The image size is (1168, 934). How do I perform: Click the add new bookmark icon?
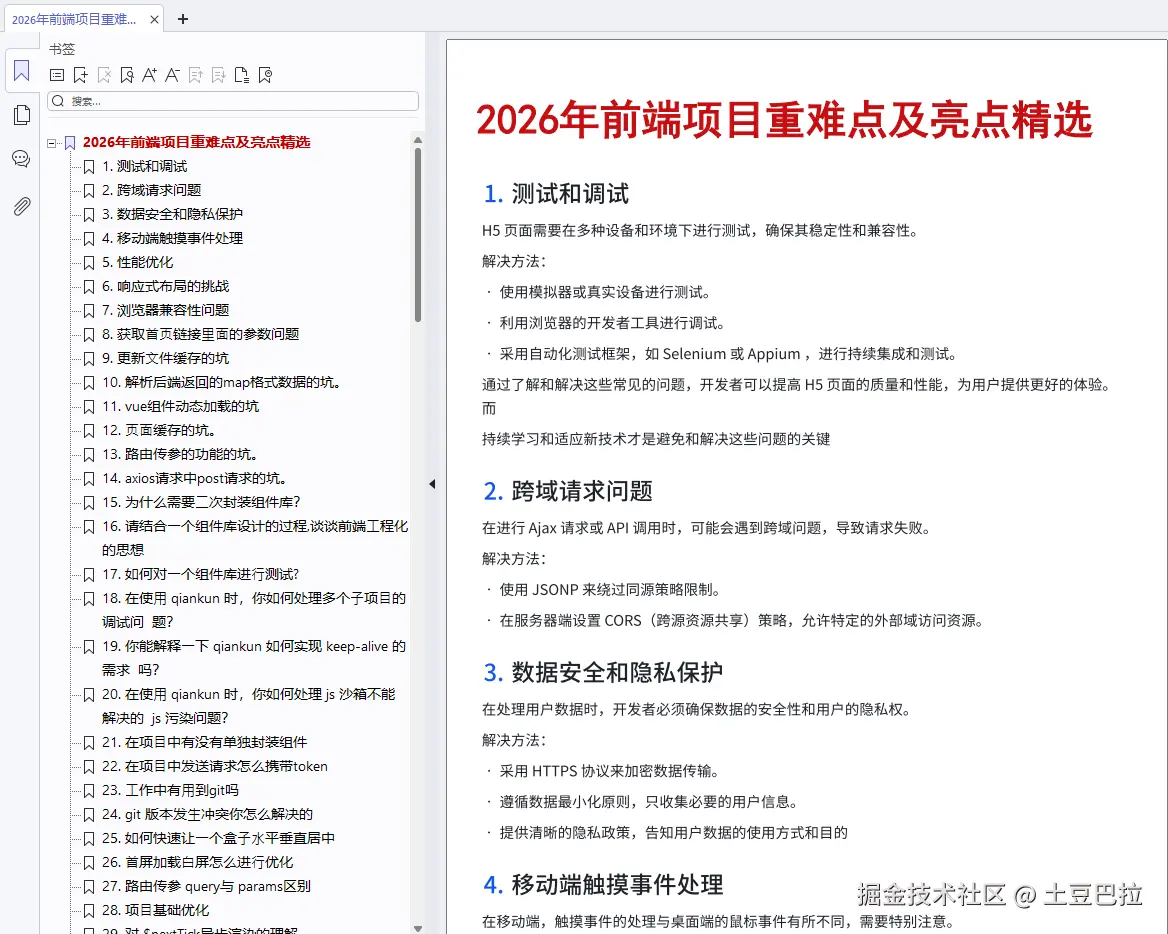[x=80, y=74]
